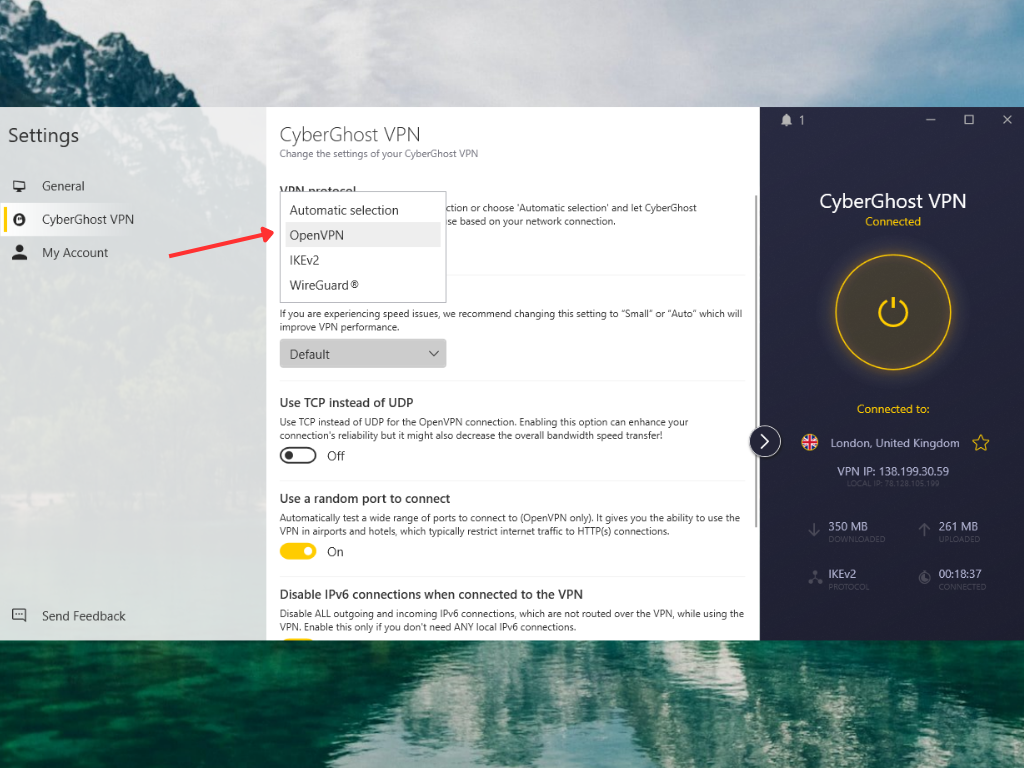1024x768 pixels.
Task: Click the power button to disconnect VPN
Action: [892, 311]
